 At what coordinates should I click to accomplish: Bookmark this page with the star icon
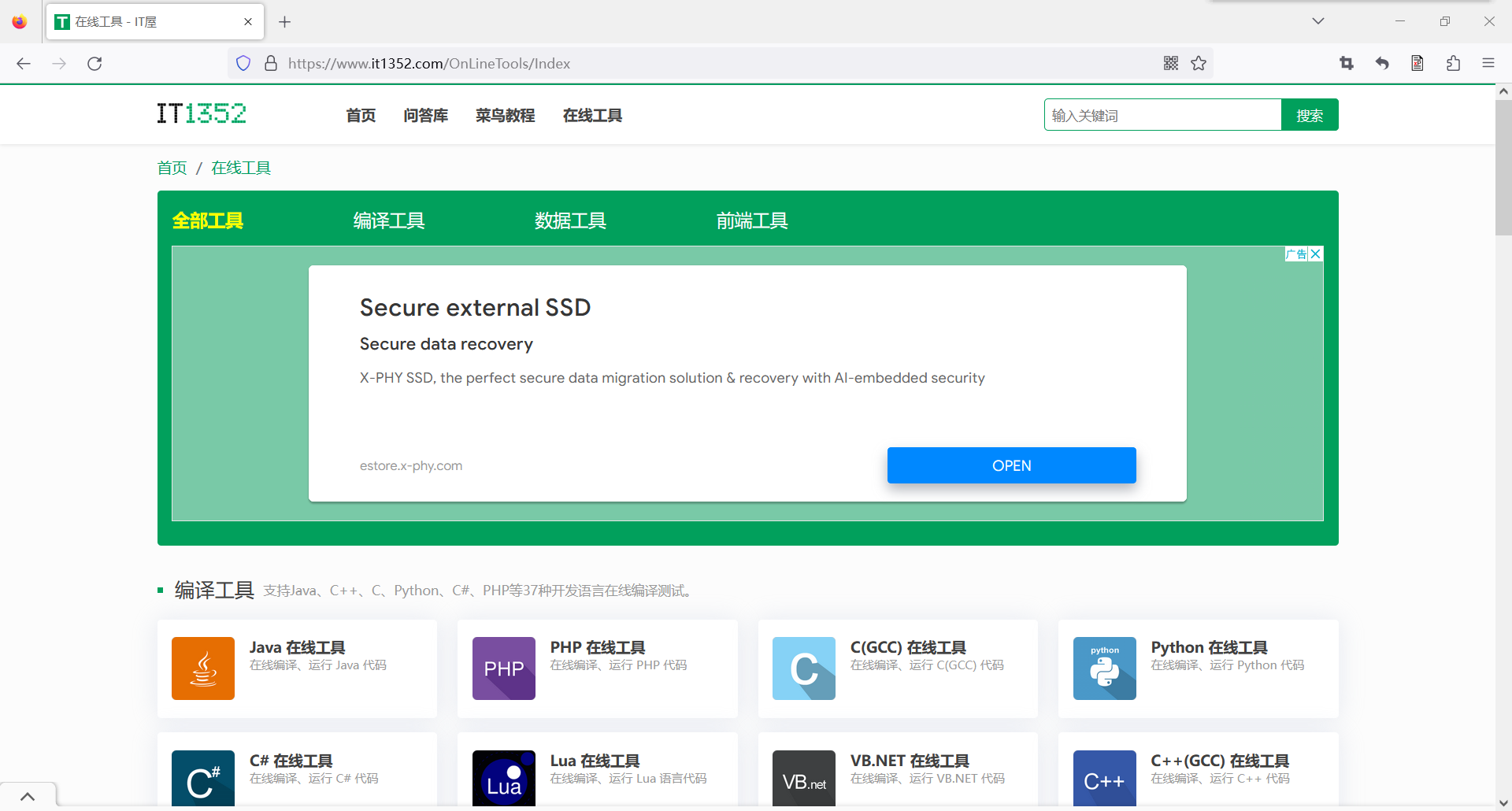click(1199, 63)
